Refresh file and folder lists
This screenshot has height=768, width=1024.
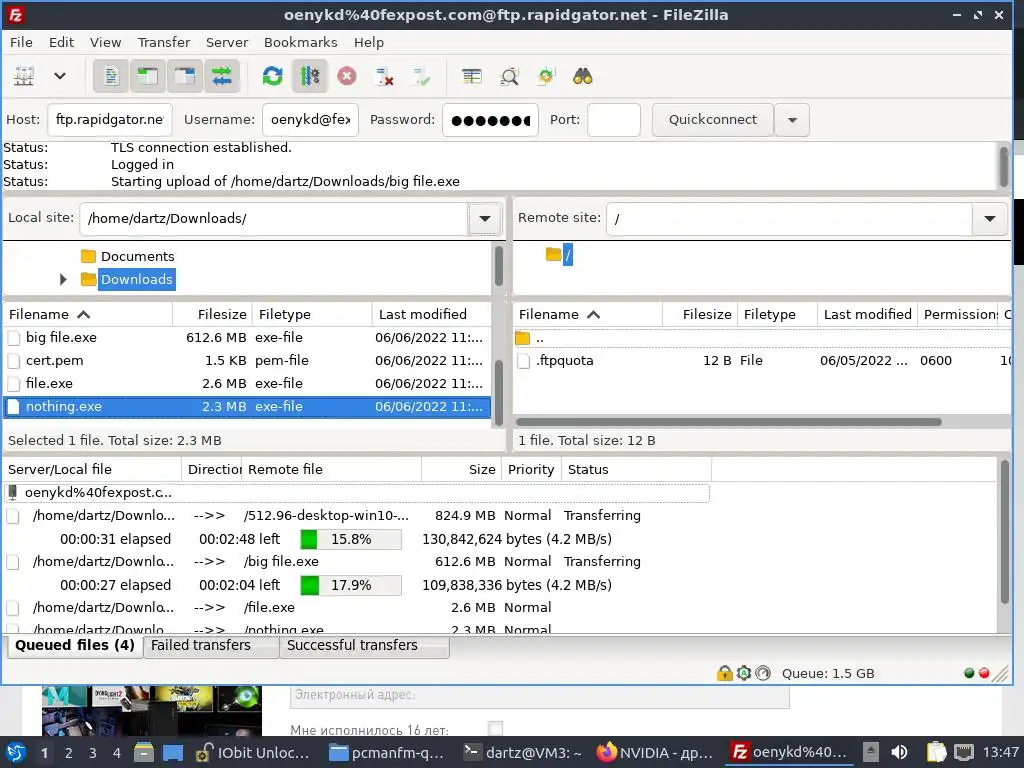[272, 76]
